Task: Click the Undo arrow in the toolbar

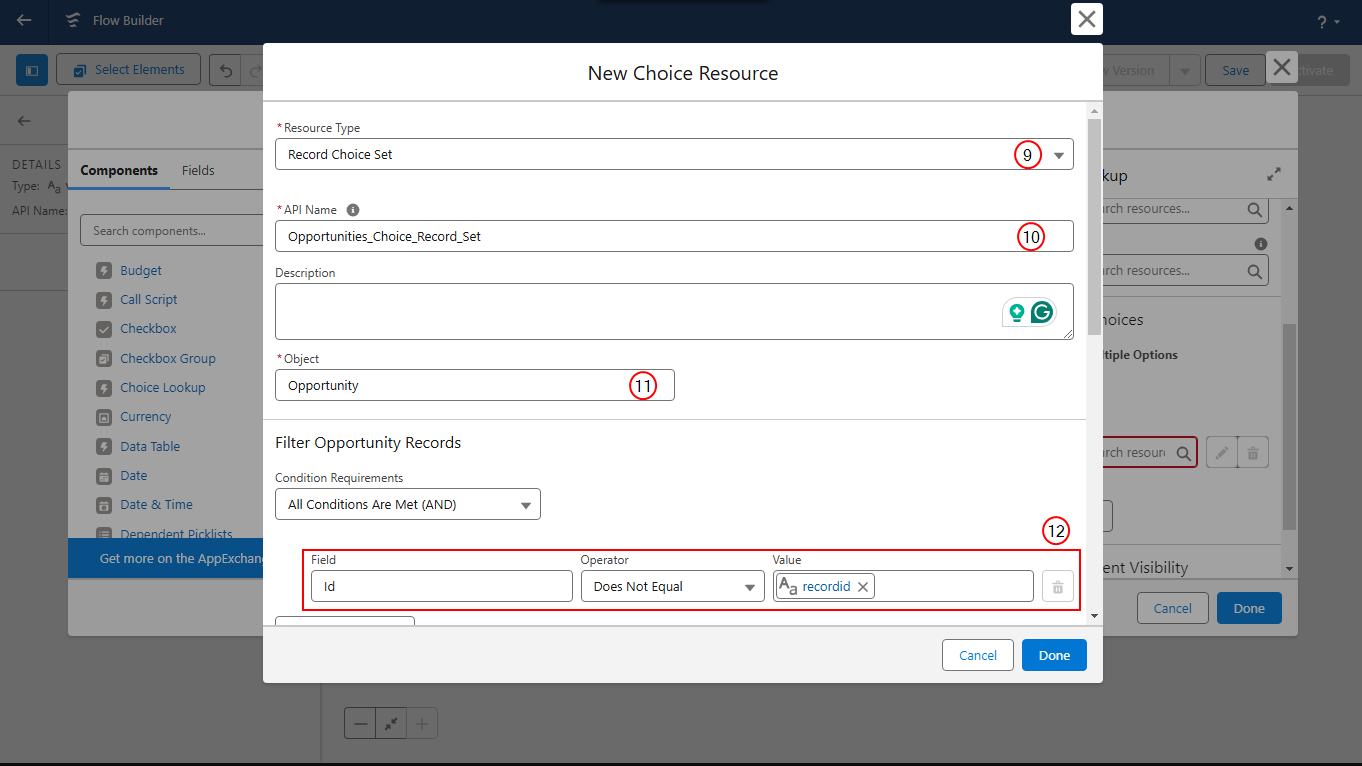Action: (x=226, y=70)
